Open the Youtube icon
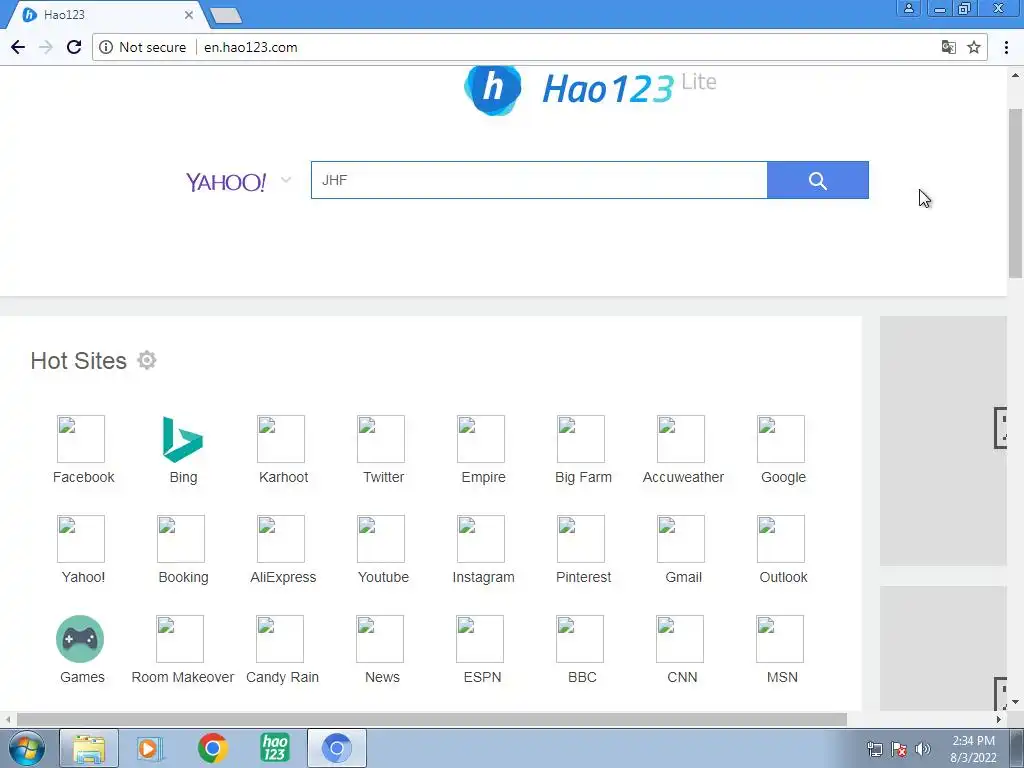This screenshot has width=1024, height=768. coord(381,539)
